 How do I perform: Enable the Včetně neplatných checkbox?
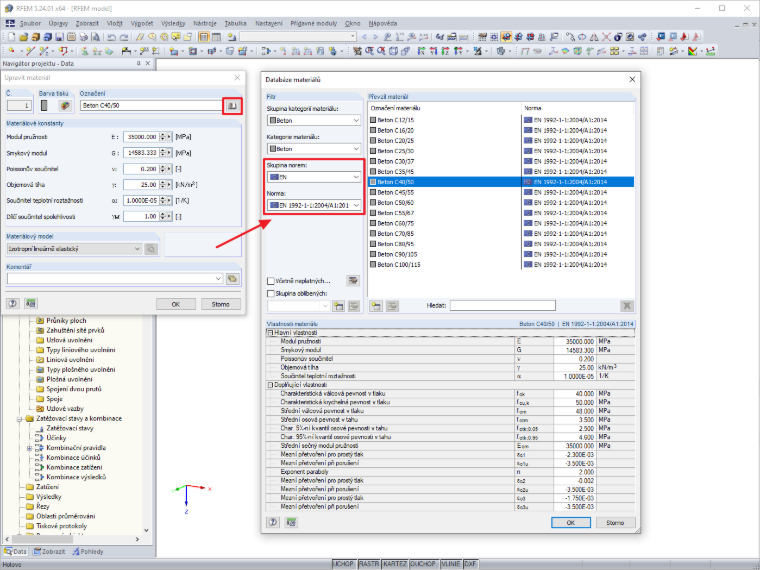click(270, 281)
